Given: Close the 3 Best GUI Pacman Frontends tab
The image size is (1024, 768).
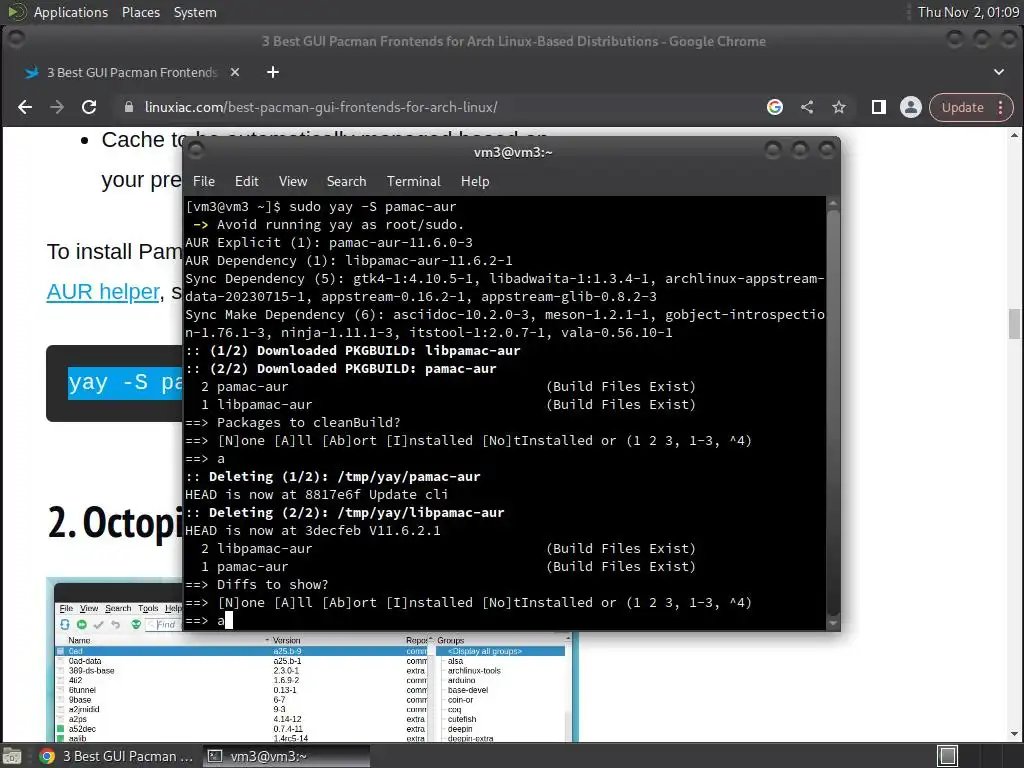Looking at the screenshot, I should pos(235,72).
